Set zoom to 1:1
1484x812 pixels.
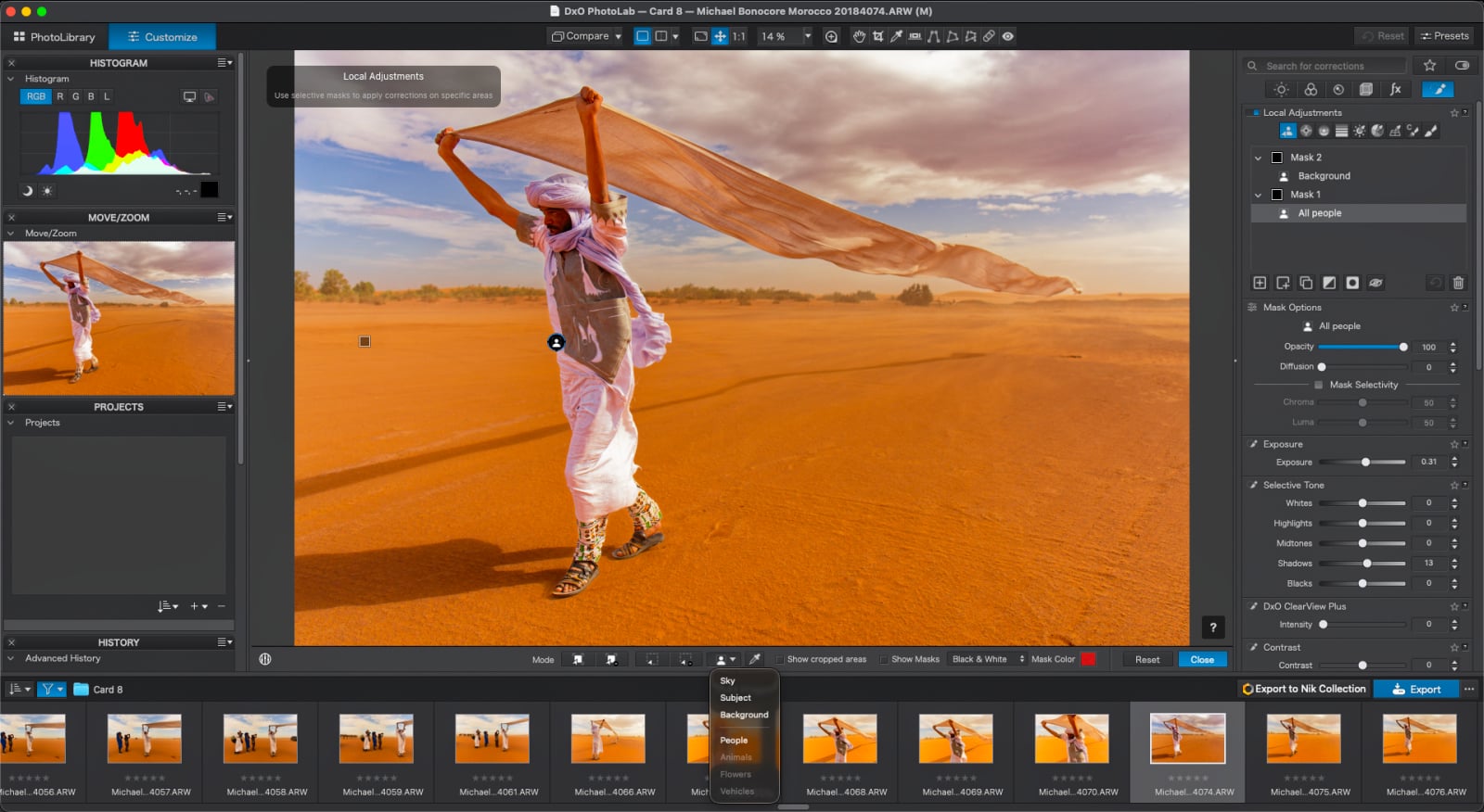point(738,36)
